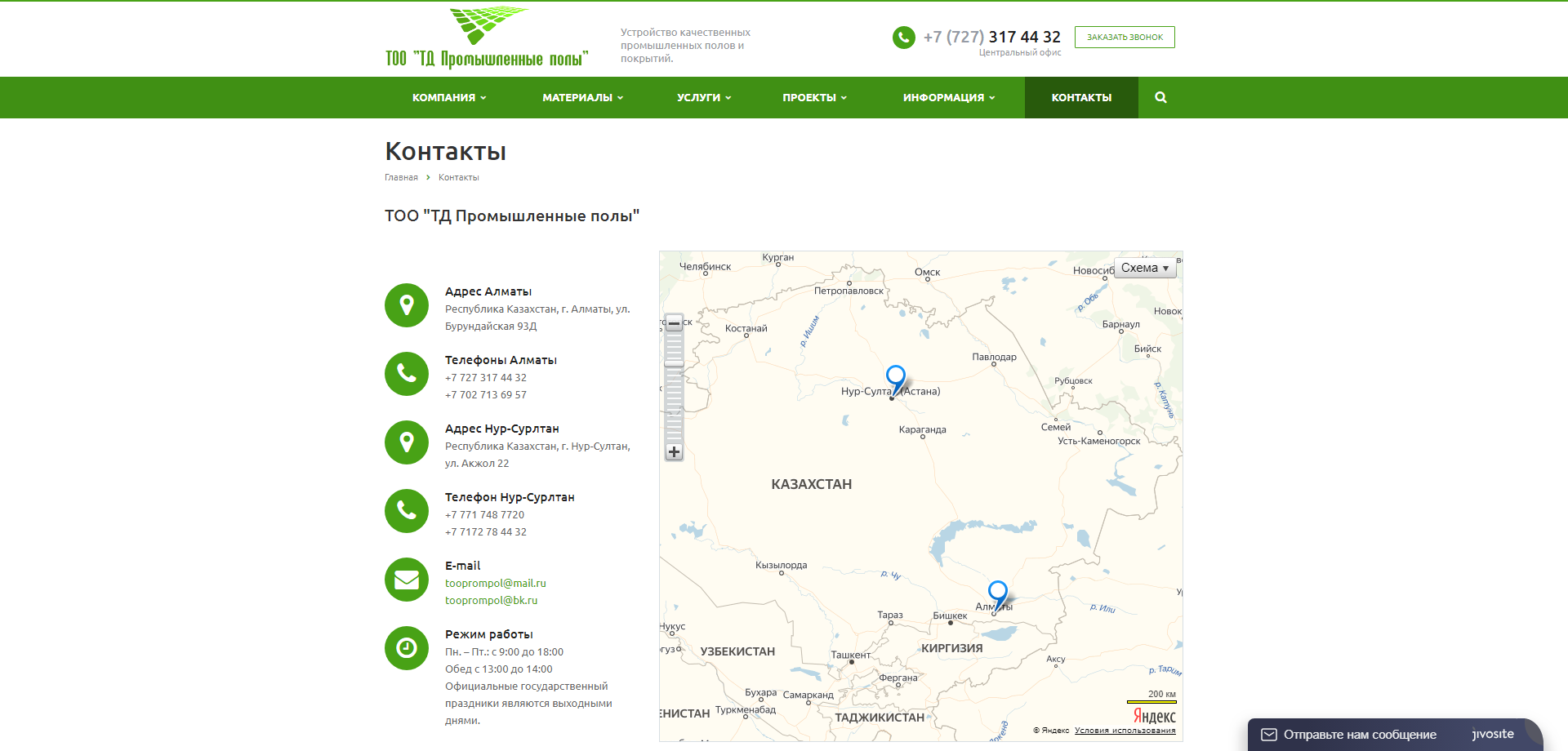Expand the Услуги menu
This screenshot has width=1568, height=751.
point(704,97)
